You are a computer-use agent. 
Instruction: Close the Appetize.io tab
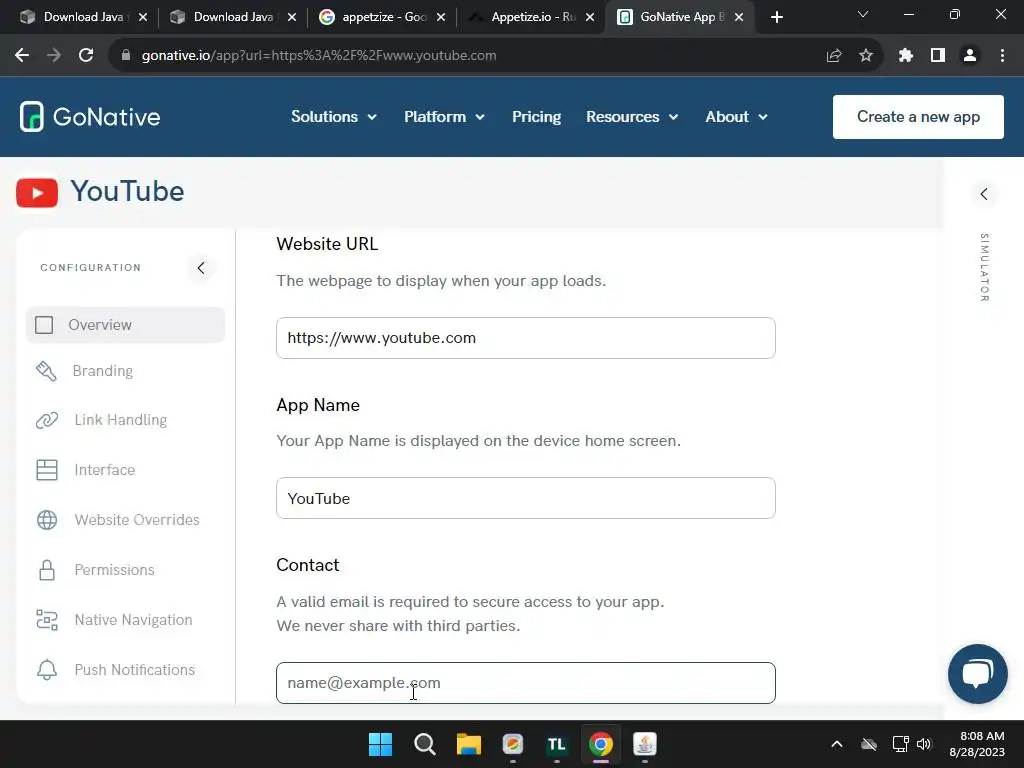(590, 17)
